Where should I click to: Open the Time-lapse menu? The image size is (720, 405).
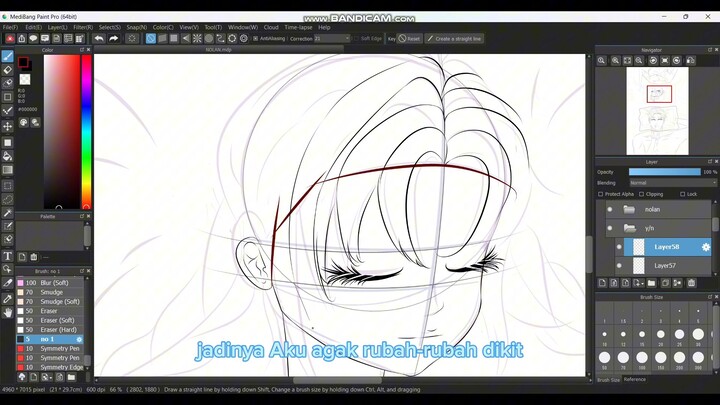pos(298,28)
